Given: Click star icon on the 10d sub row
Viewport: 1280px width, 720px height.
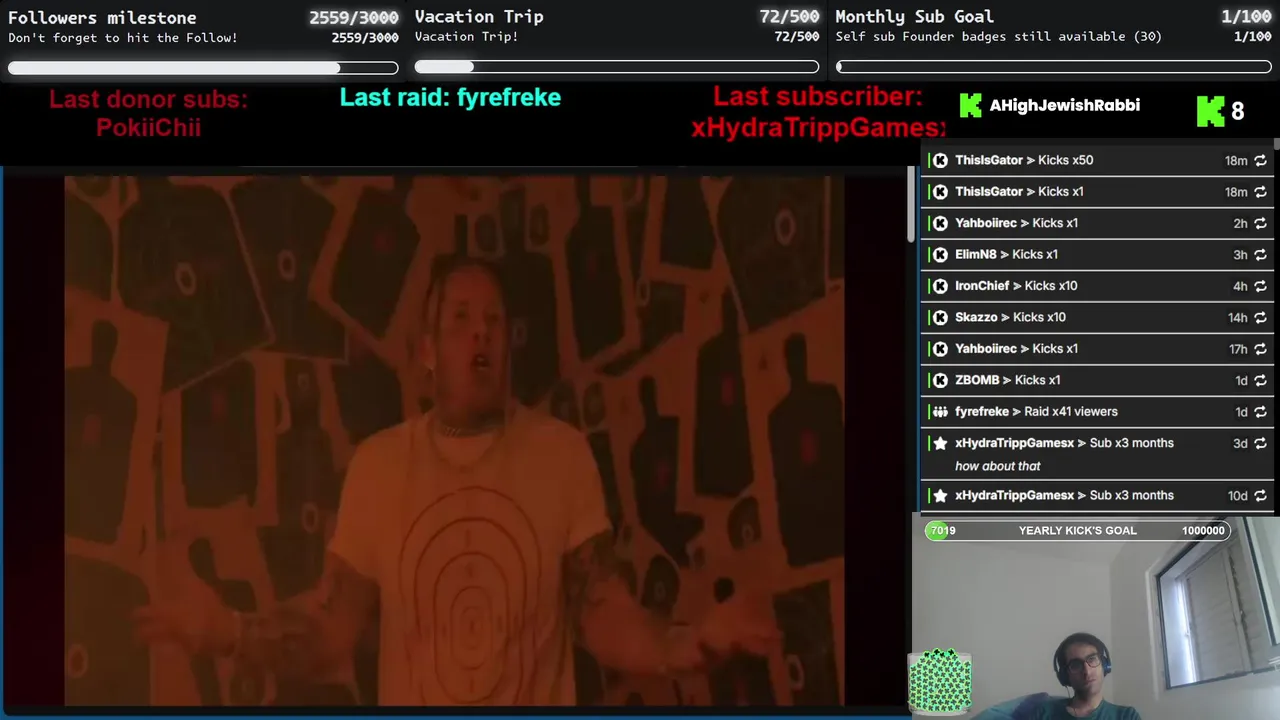Looking at the screenshot, I should pos(940,495).
